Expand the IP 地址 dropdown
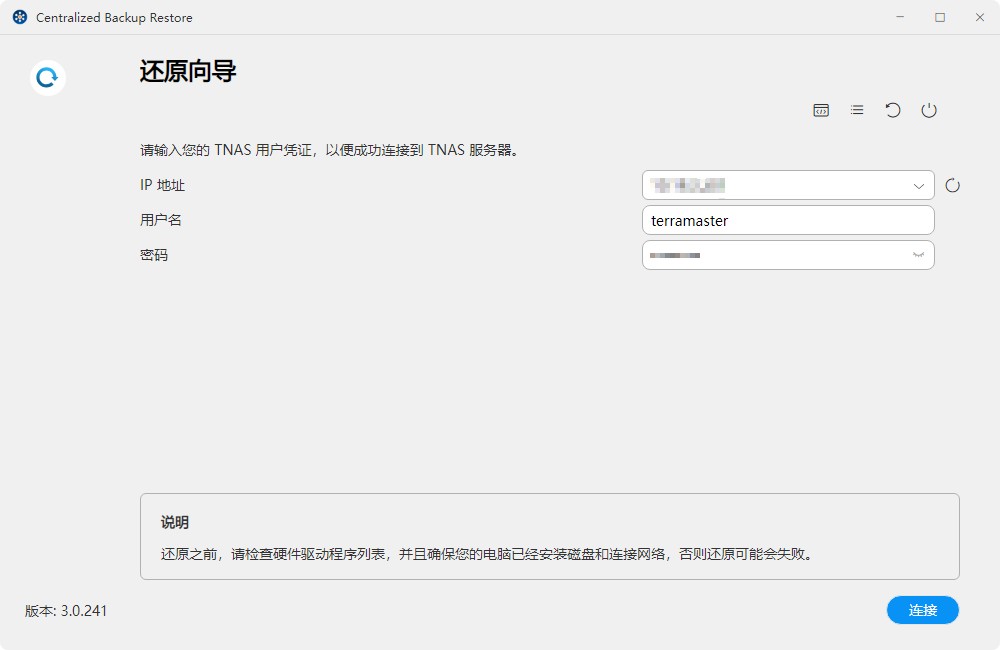 point(918,185)
